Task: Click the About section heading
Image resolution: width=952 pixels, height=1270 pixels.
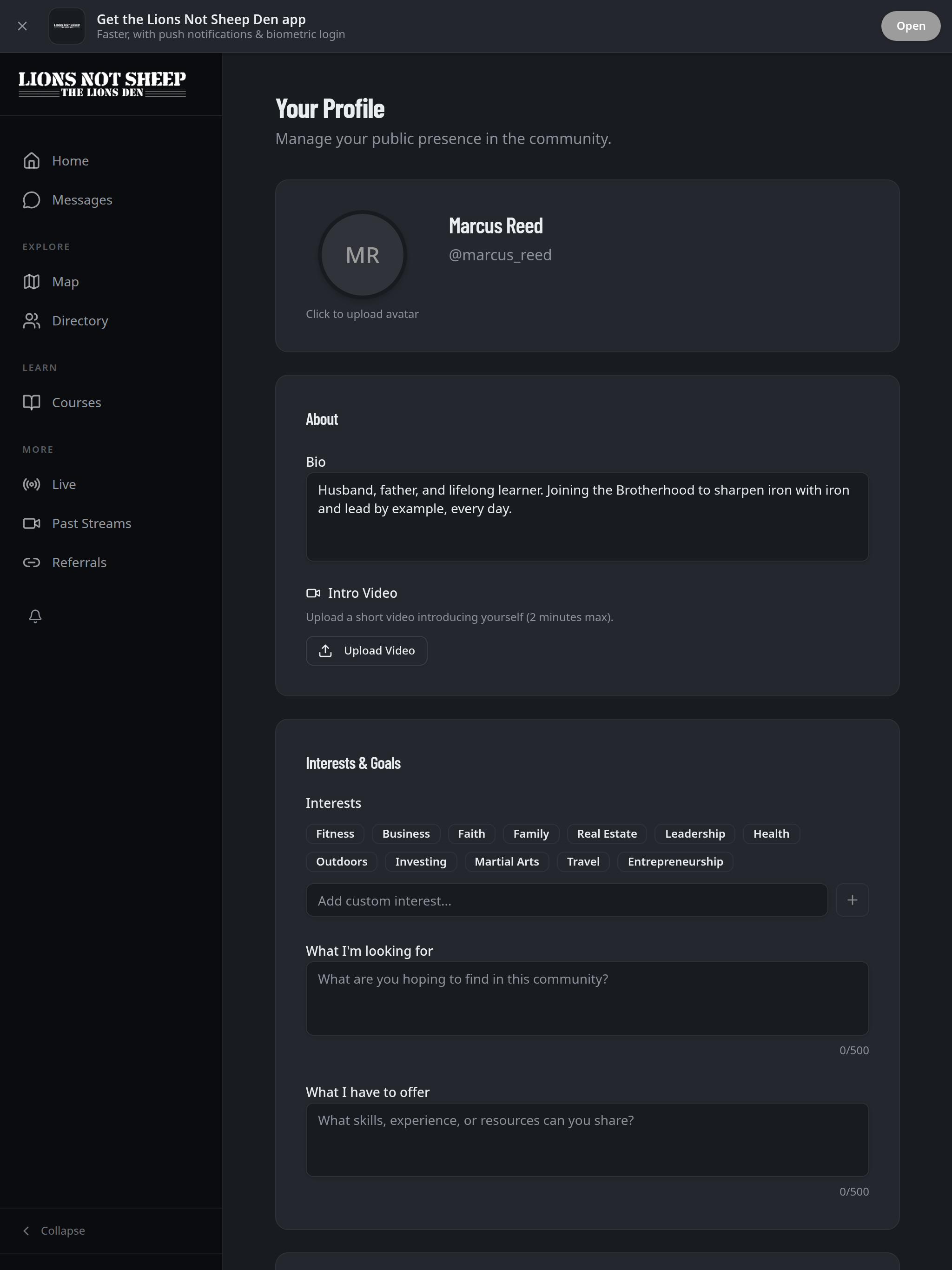Action: click(322, 419)
